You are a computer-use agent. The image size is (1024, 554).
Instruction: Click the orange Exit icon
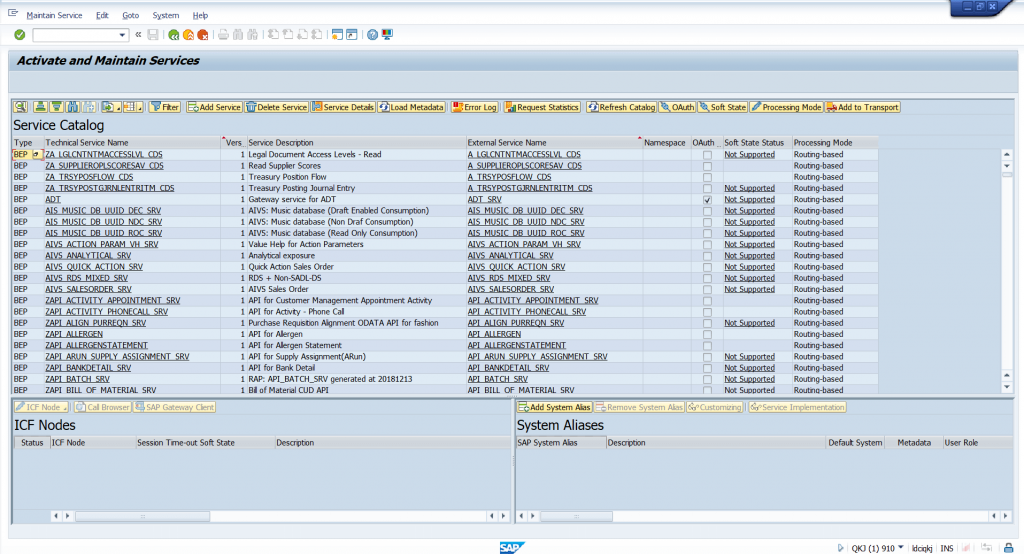[188, 35]
